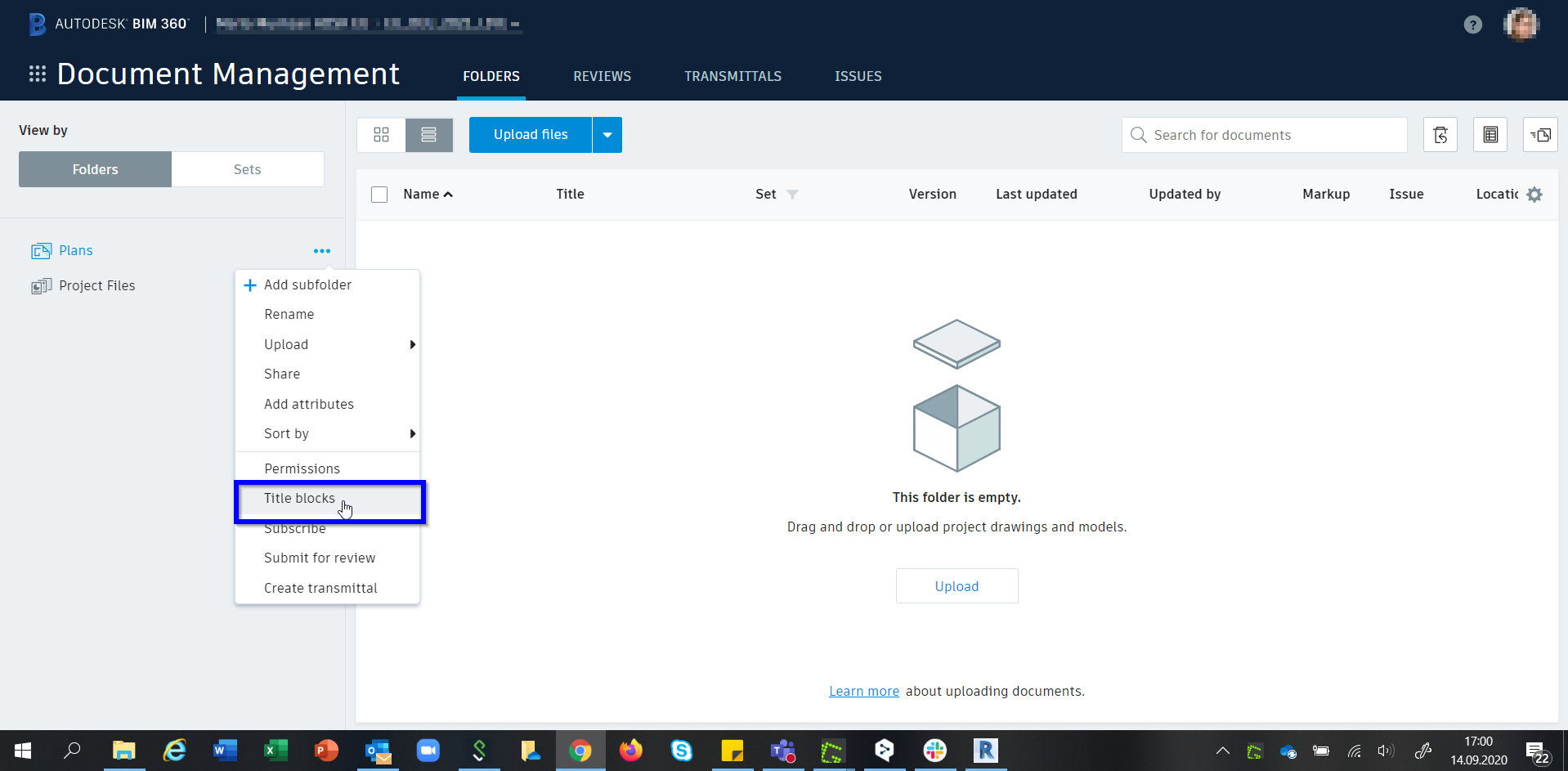Follow the Learn more link
Image resolution: width=1568 pixels, height=771 pixels.
[864, 692]
